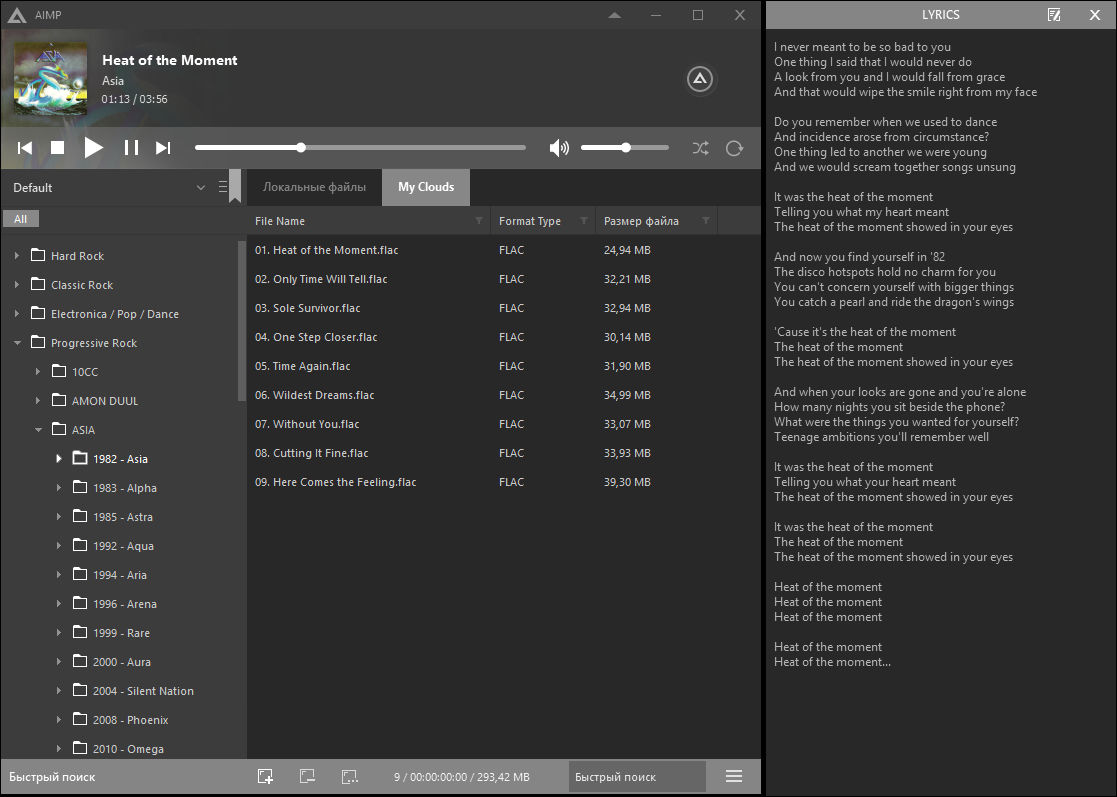The image size is (1117, 797).
Task: Click the All filter button
Action: (20, 219)
